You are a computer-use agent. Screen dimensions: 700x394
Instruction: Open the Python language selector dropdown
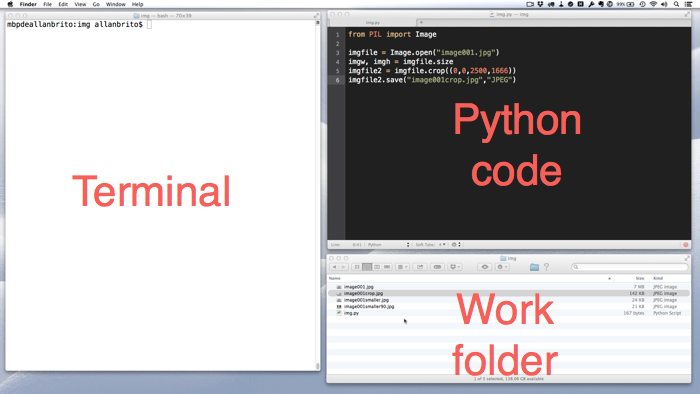388,245
